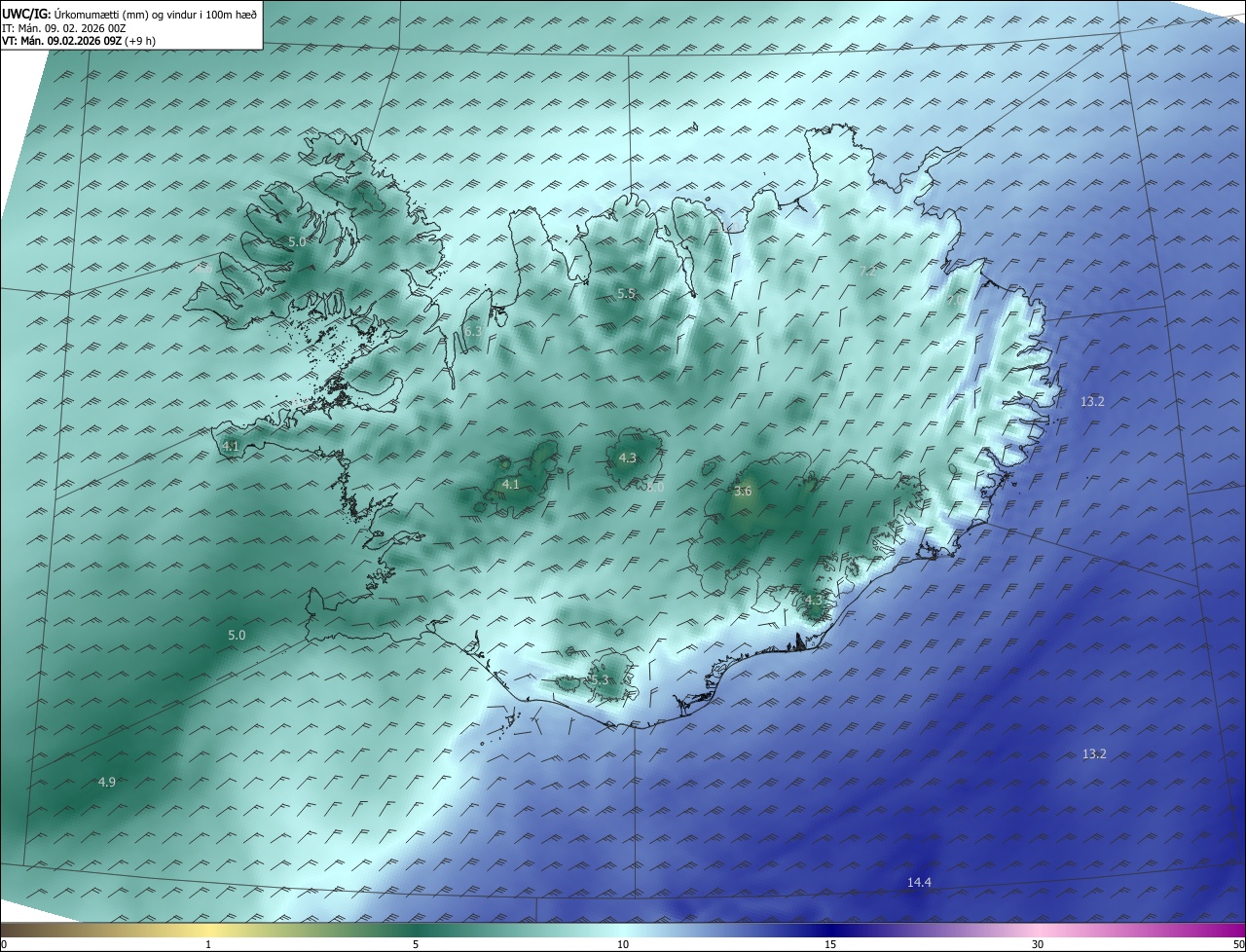This screenshot has width=1246, height=952.
Task: Click the 4.9 value over the ocean
Action: 107,782
